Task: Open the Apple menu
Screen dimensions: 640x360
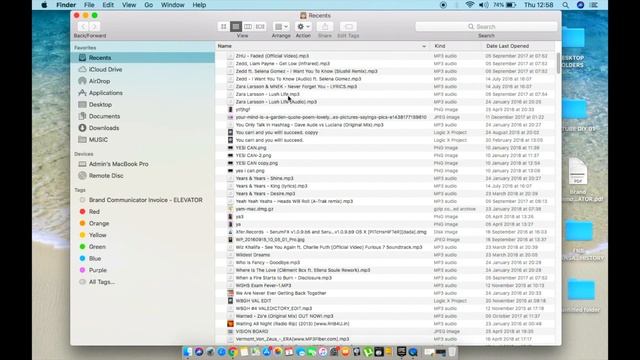Action: coord(44,5)
